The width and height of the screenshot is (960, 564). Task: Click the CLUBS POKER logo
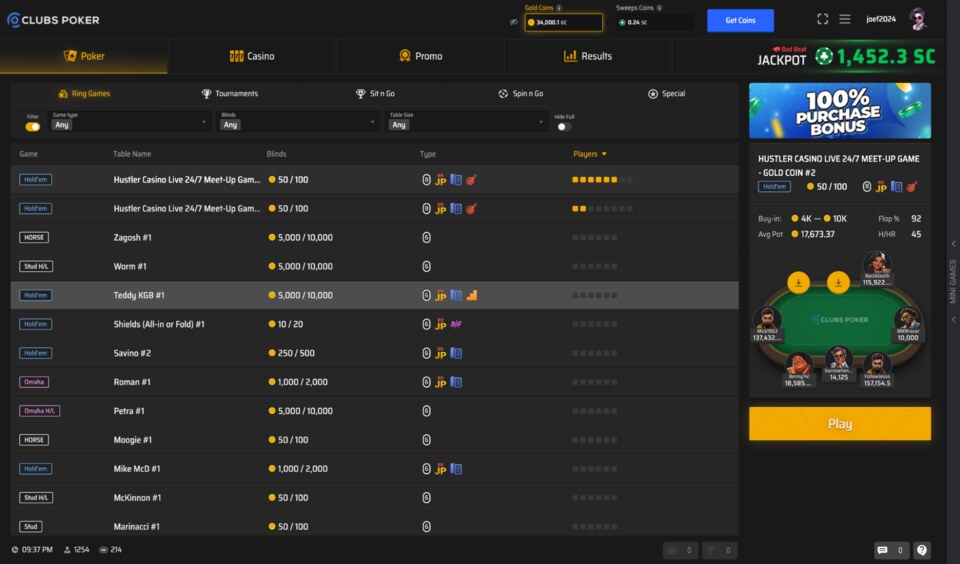[53, 20]
